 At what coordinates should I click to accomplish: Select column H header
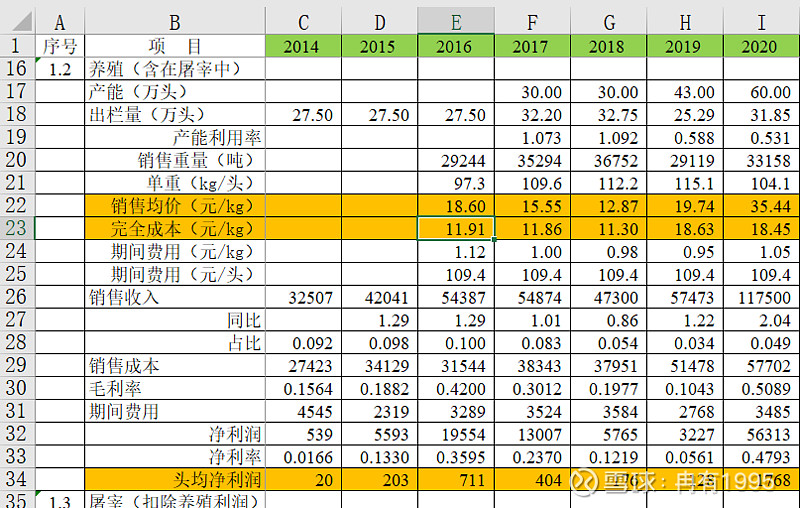point(685,22)
